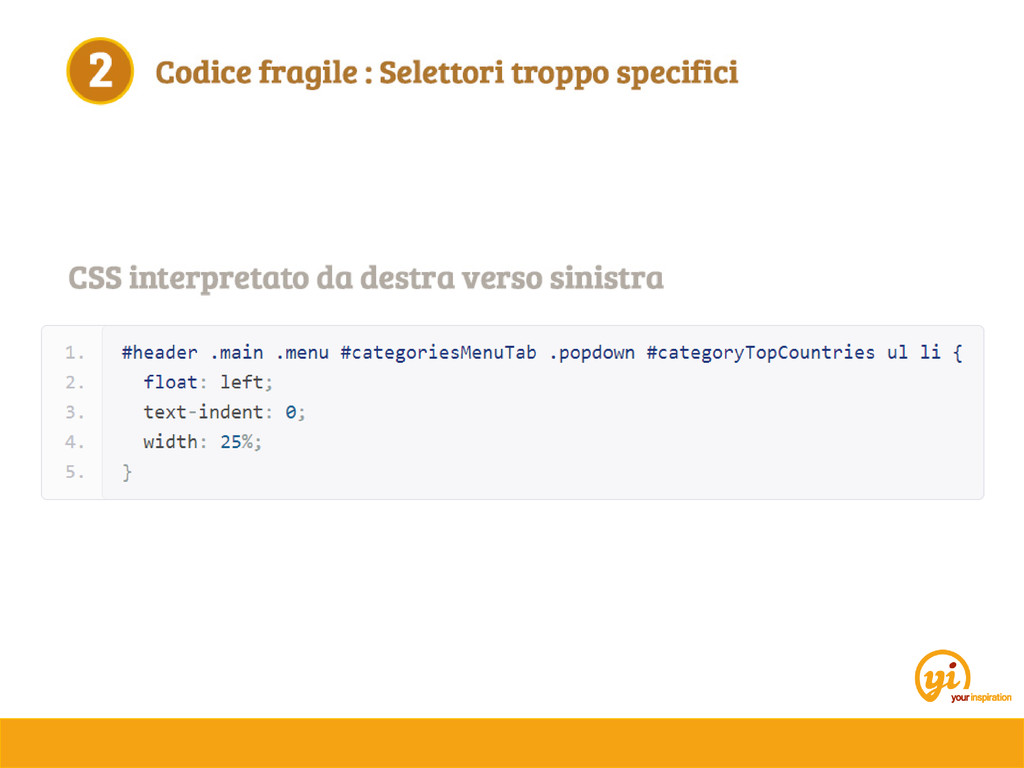Click the orange number 2 circle badge
This screenshot has height=768, width=1024.
(x=100, y=71)
